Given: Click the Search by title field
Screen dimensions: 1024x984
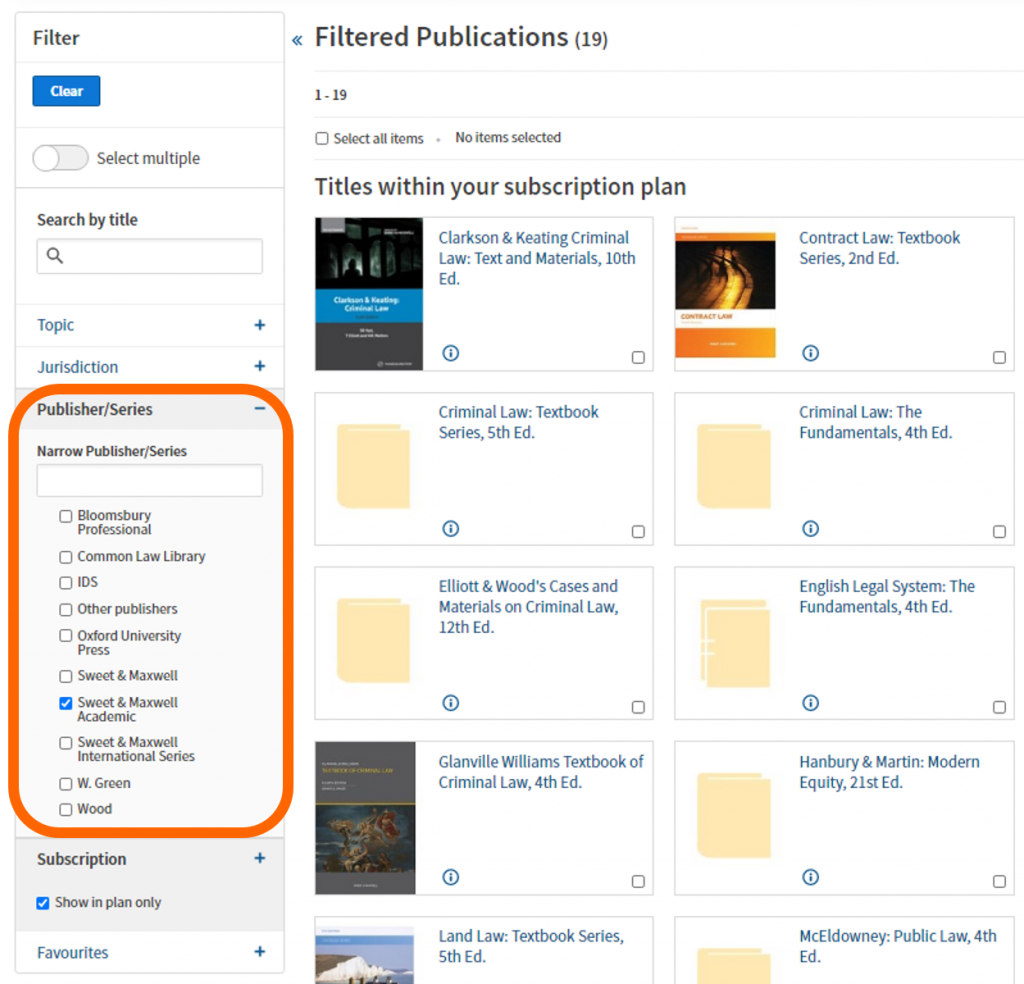Looking at the screenshot, I should tap(150, 256).
